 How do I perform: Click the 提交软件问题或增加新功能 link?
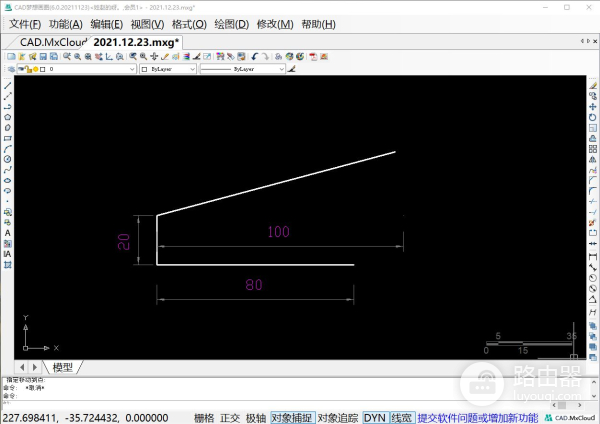coord(477,417)
